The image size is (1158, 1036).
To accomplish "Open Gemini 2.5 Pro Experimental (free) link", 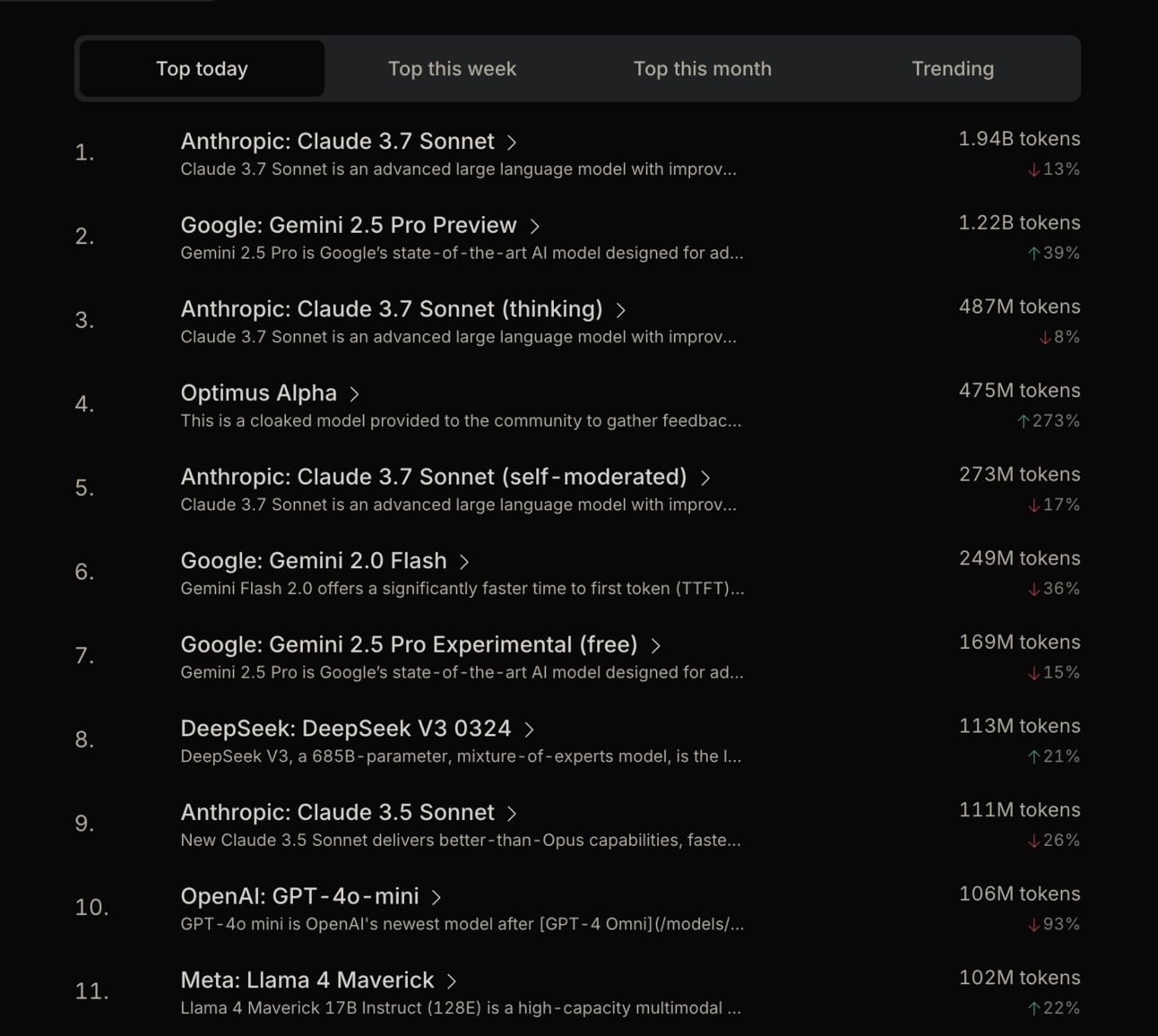I will pyautogui.click(x=409, y=644).
